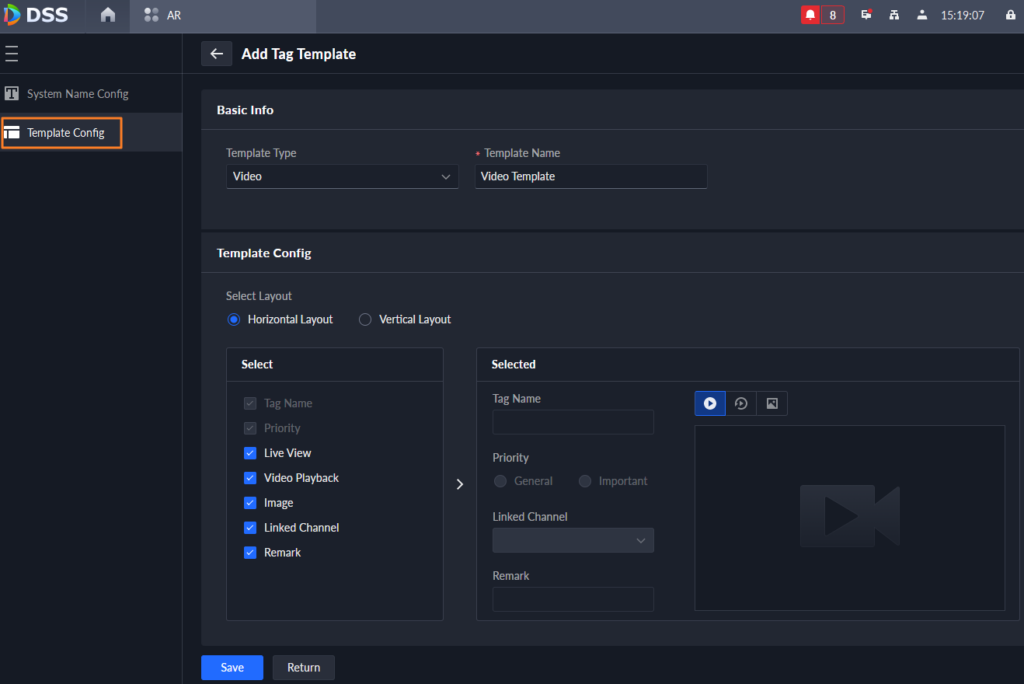Click the user account icon
This screenshot has height=684, width=1024.
(922, 15)
